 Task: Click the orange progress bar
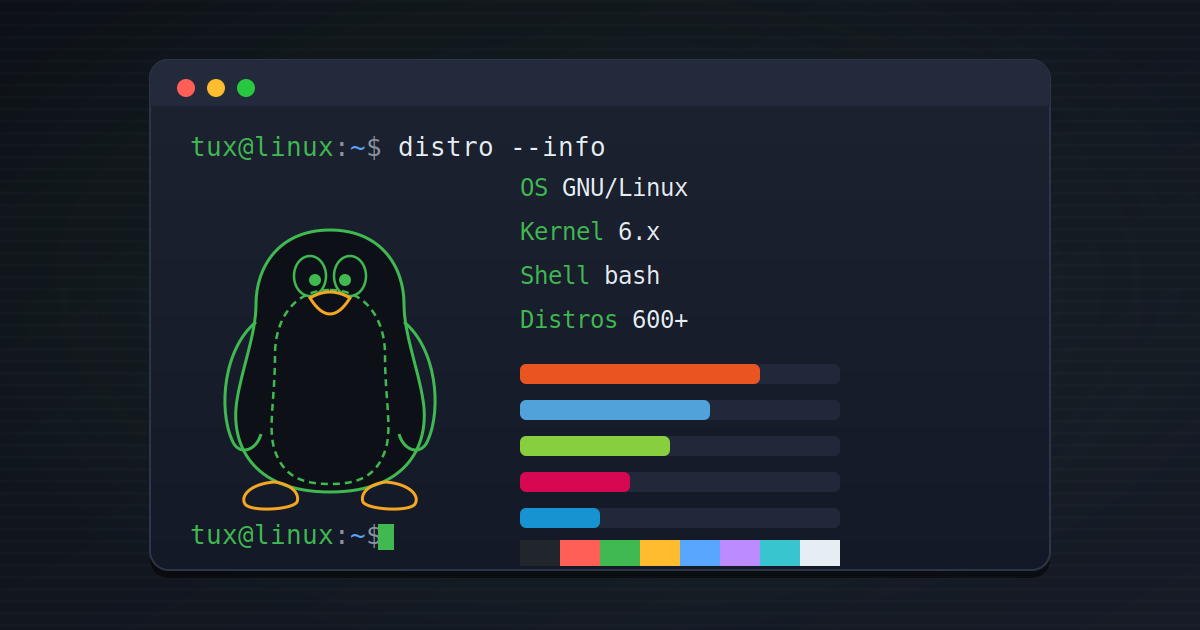(x=640, y=374)
